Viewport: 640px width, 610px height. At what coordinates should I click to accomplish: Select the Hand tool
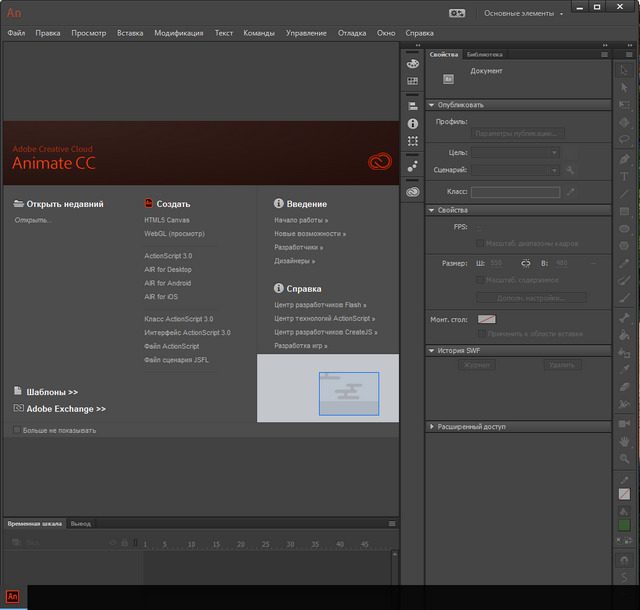point(624,441)
